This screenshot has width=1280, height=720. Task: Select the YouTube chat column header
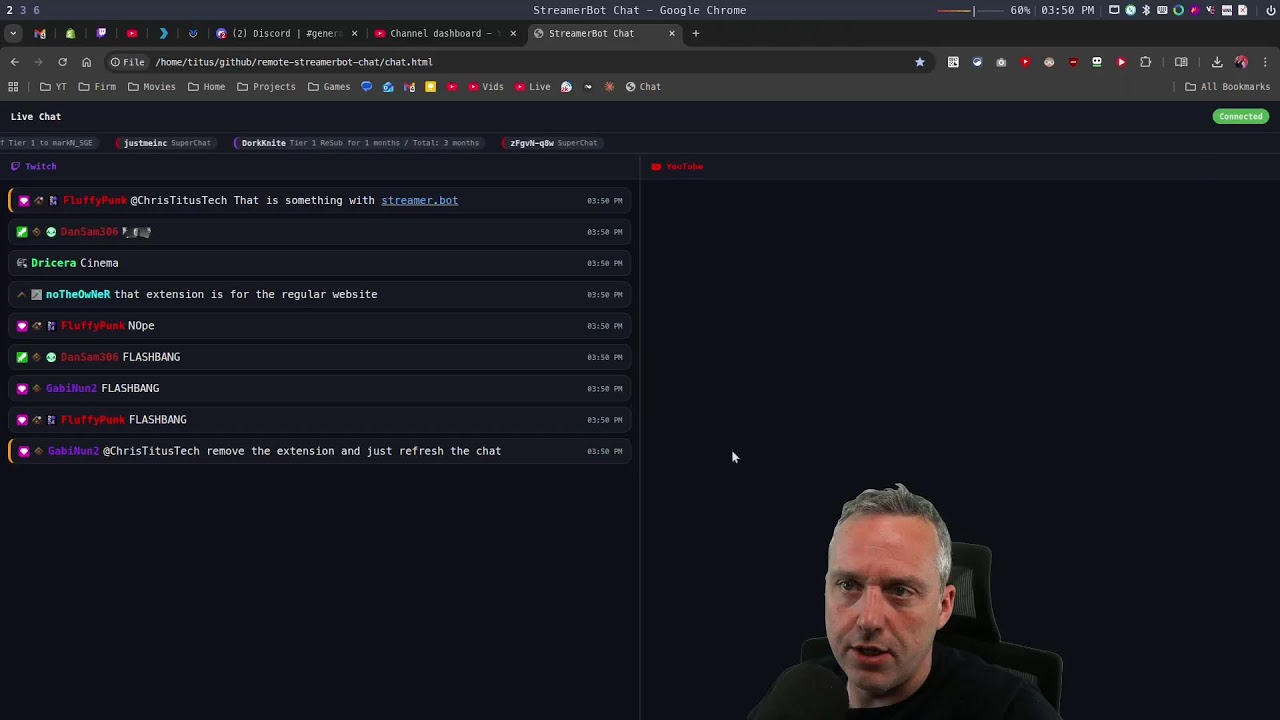tap(677, 166)
